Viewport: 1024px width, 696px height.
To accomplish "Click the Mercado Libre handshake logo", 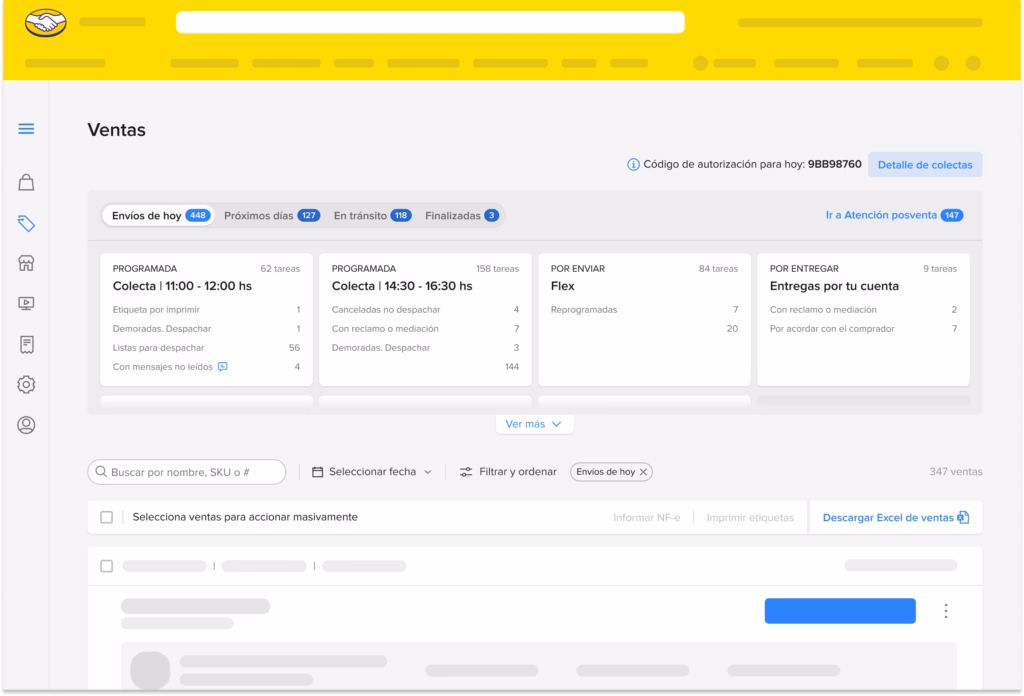I will [x=46, y=23].
